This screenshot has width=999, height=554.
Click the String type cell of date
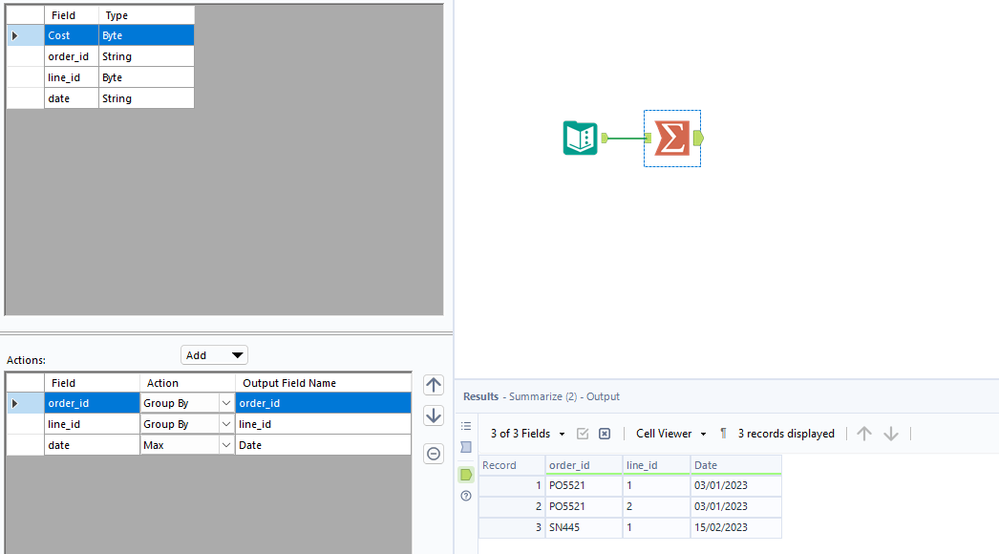pyautogui.click(x=147, y=99)
